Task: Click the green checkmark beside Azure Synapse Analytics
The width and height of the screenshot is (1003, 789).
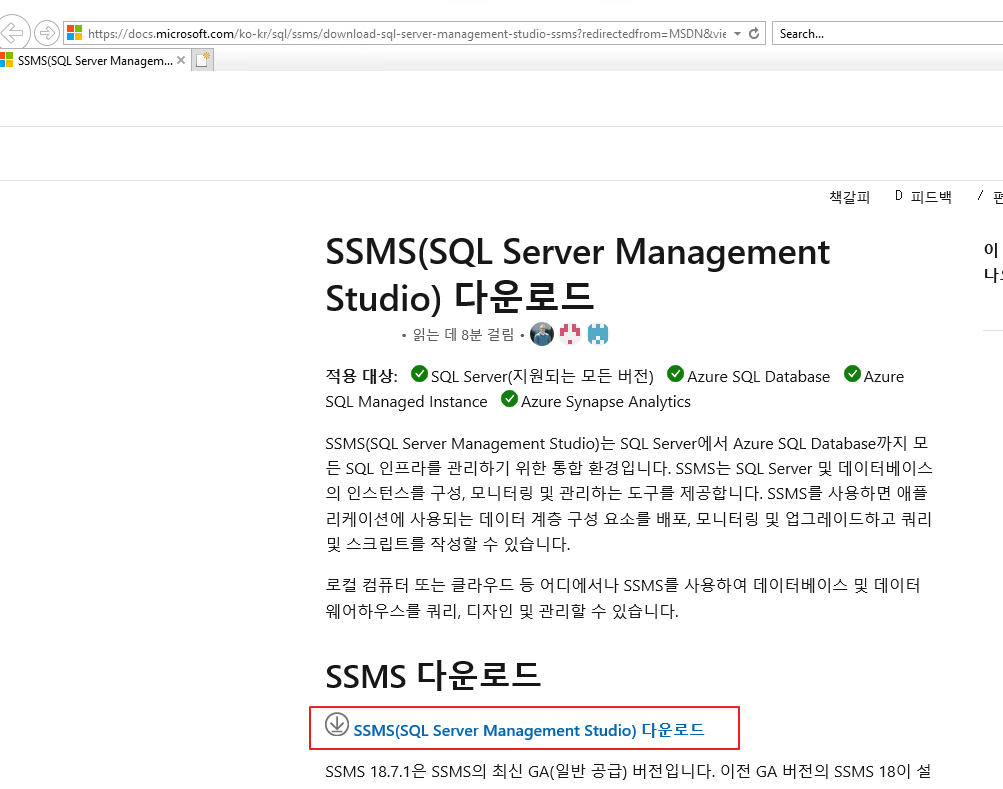Action: click(x=510, y=398)
